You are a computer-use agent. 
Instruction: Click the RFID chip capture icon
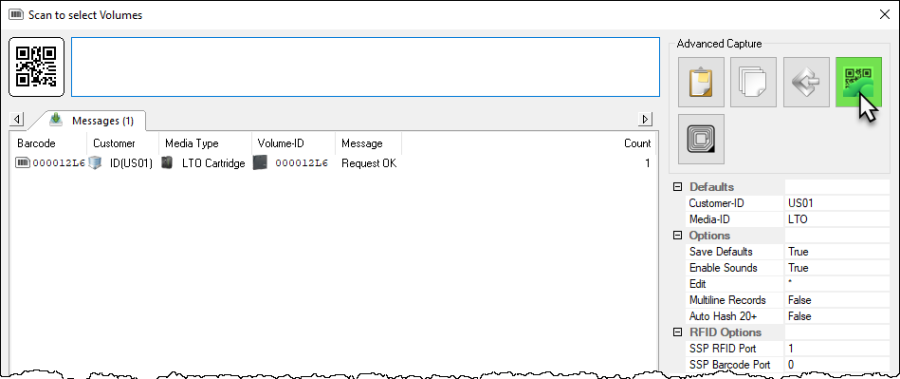pyautogui.click(x=700, y=139)
